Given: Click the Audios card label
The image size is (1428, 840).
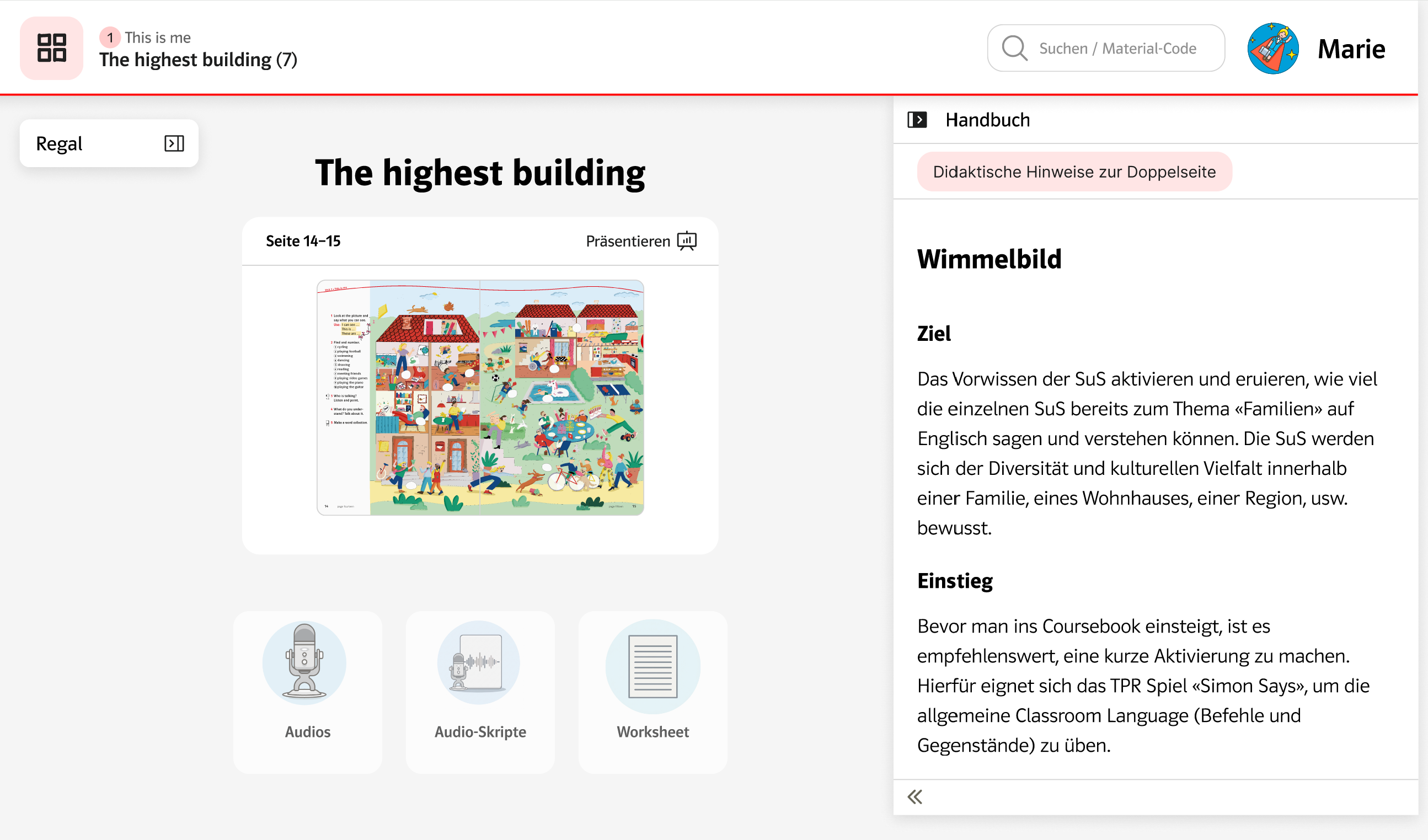Looking at the screenshot, I should pos(307,732).
